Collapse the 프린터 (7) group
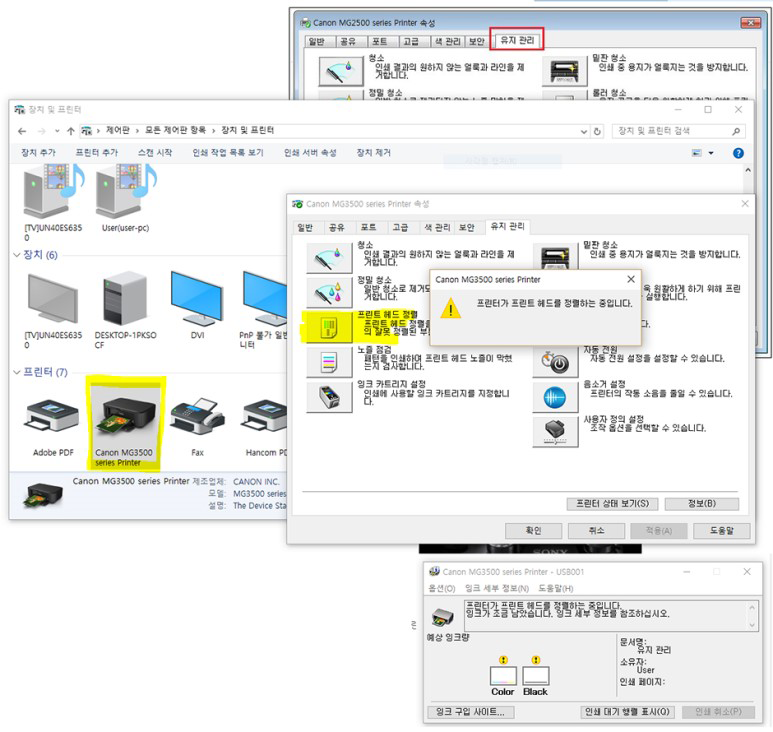The width and height of the screenshot is (773, 732). pyautogui.click(x=17, y=372)
